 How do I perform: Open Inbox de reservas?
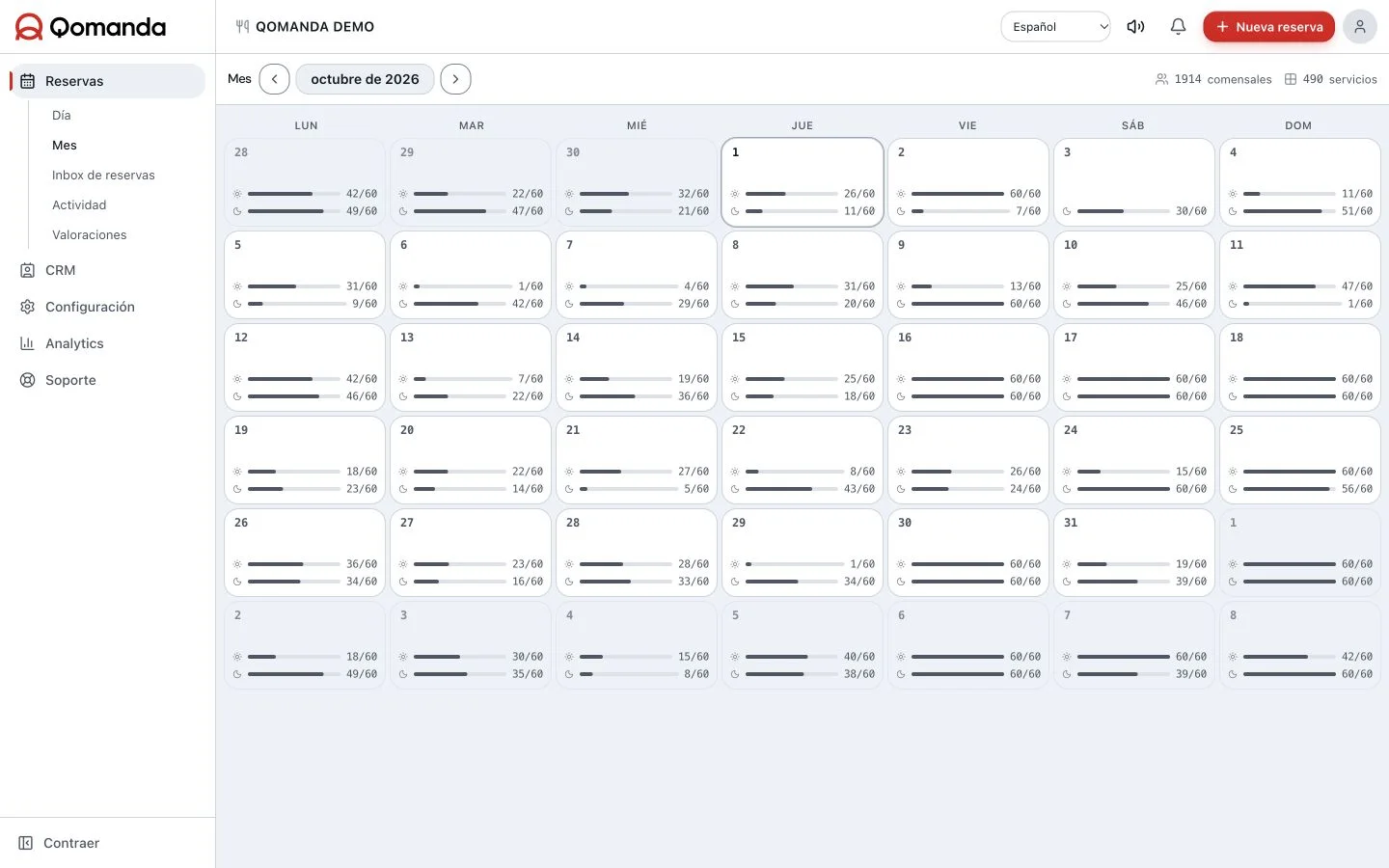[103, 175]
